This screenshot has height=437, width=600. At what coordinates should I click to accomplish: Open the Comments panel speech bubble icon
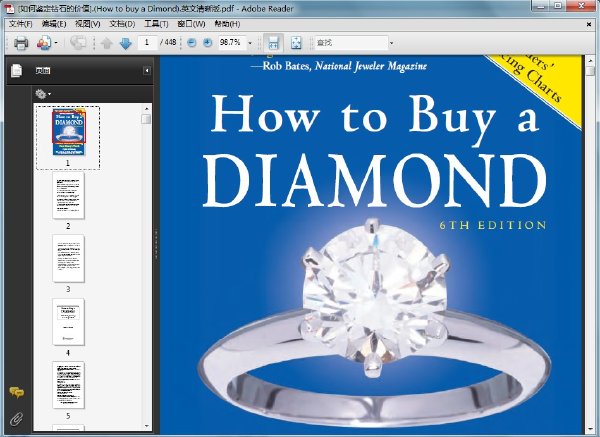(x=16, y=392)
